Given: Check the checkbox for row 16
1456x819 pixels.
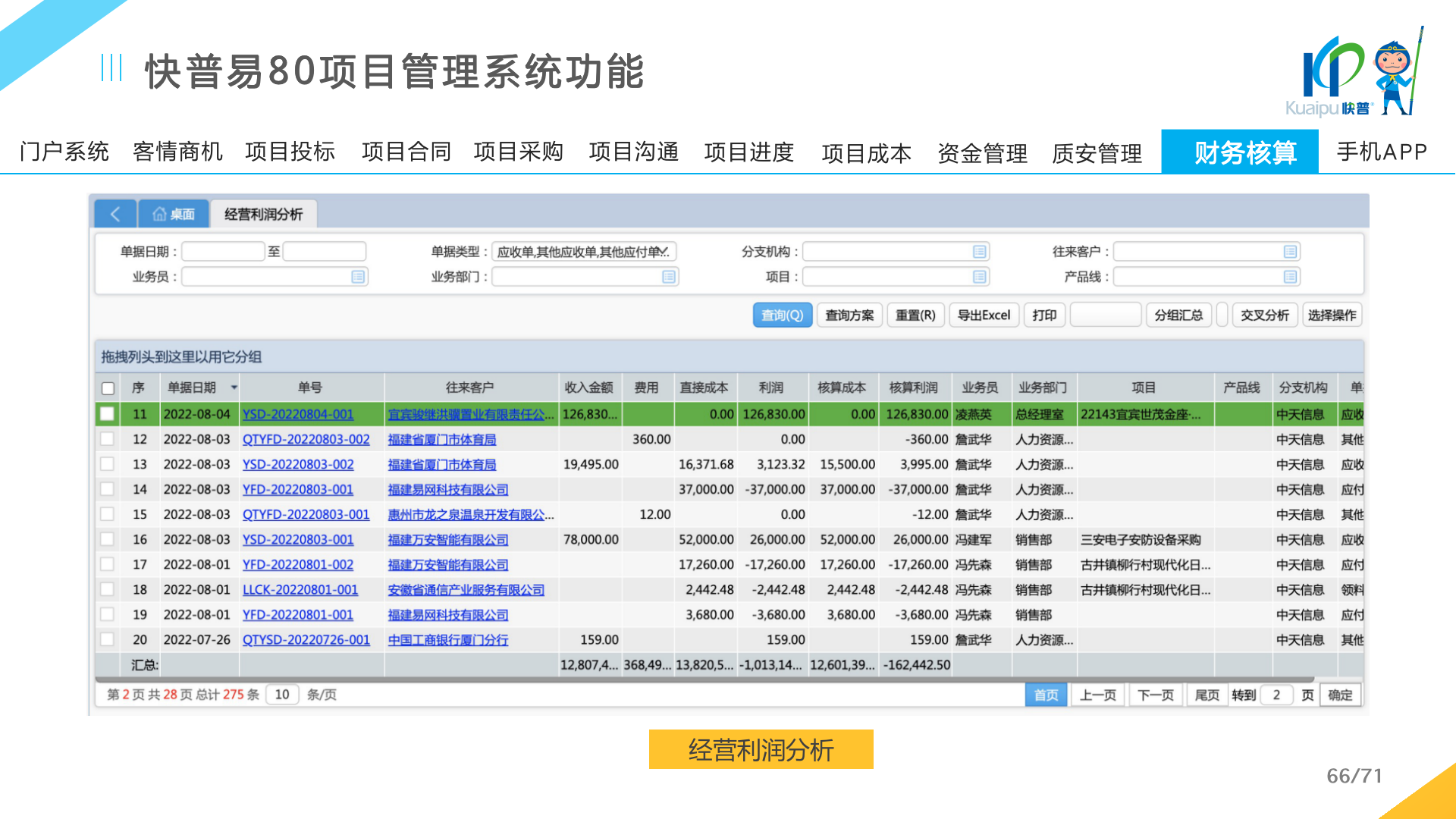Looking at the screenshot, I should point(108,539).
